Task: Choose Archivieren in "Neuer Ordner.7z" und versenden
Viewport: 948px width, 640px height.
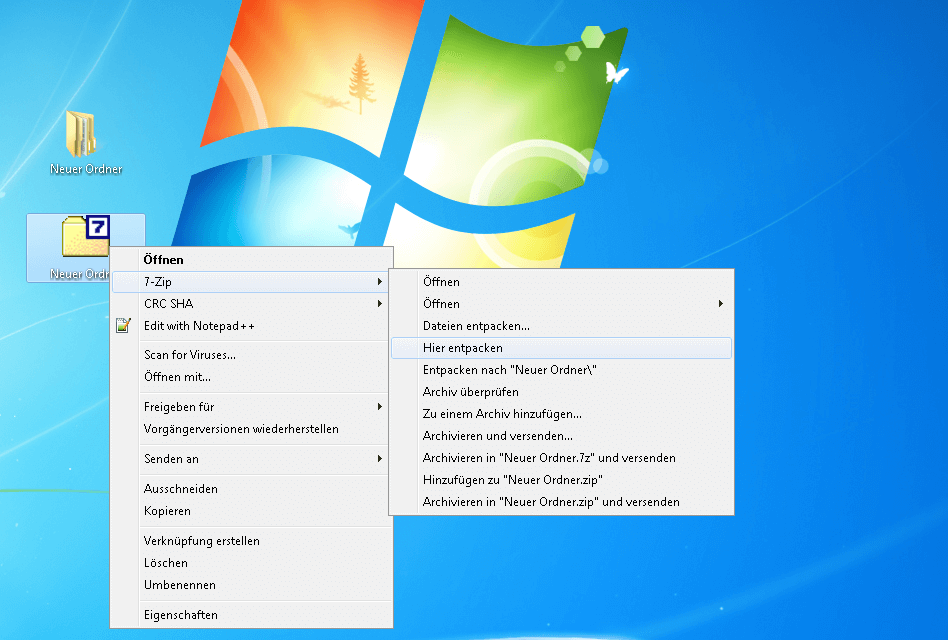Action: tap(549, 458)
